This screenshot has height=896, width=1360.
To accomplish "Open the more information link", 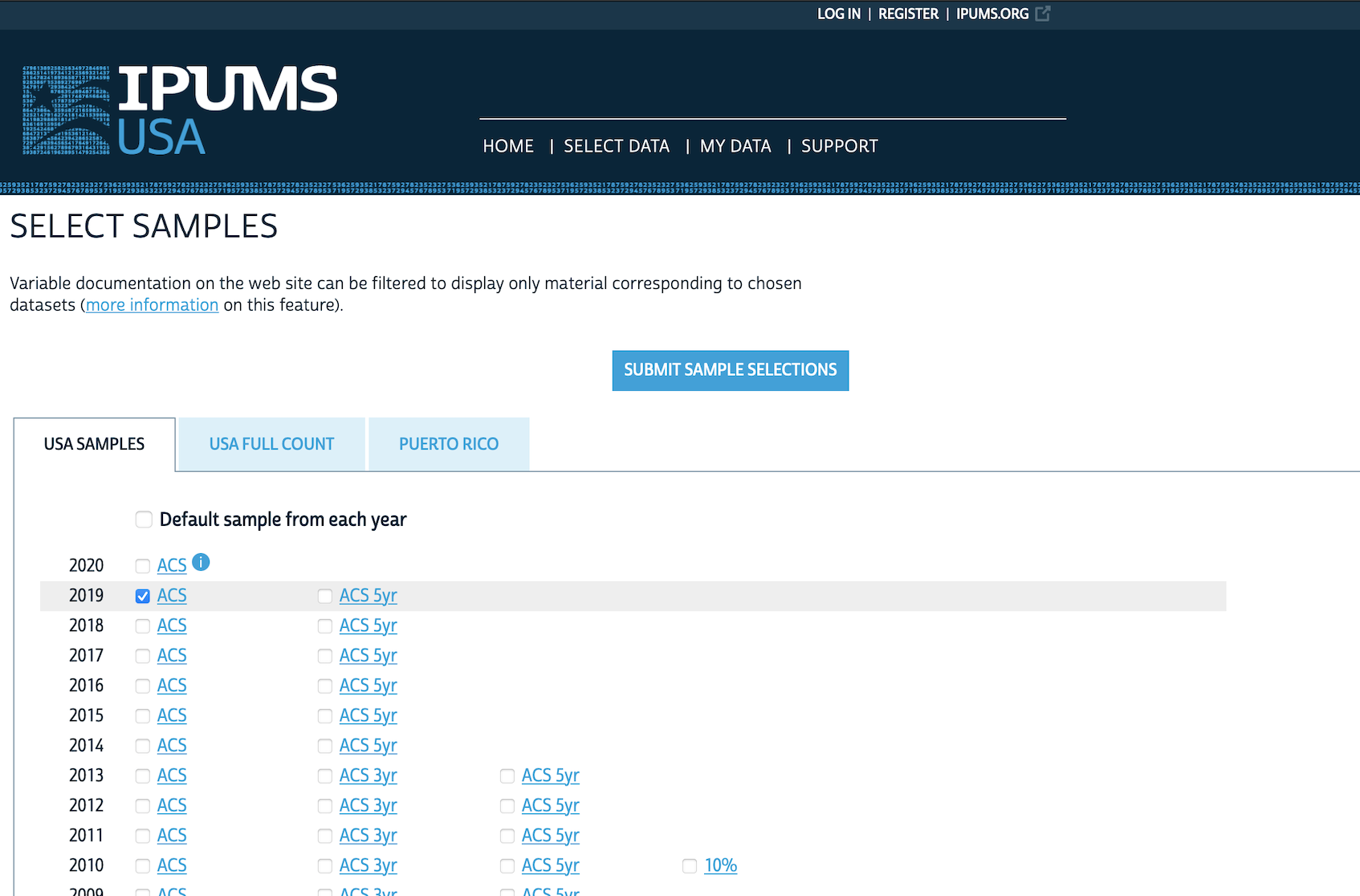I will [x=152, y=305].
